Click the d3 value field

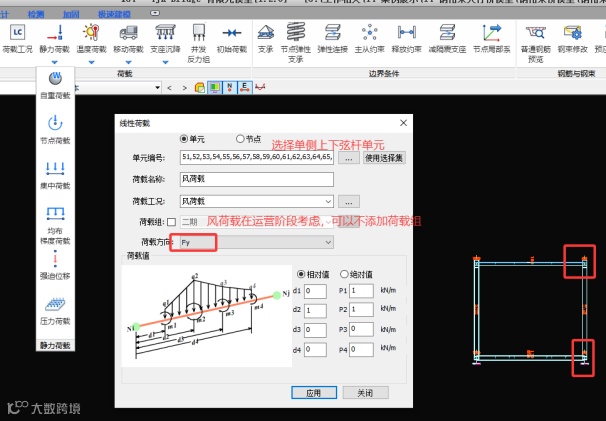click(x=315, y=330)
